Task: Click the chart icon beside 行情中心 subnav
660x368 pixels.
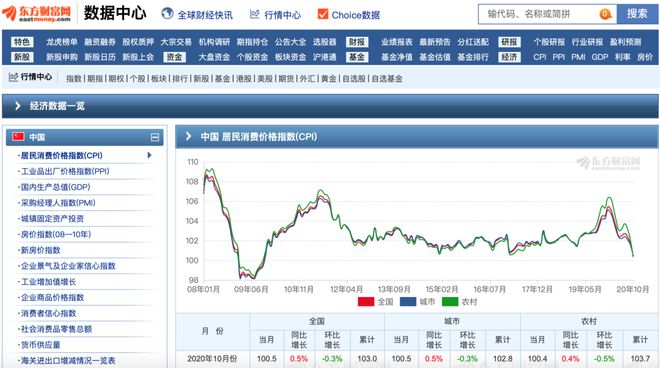Action: point(13,77)
